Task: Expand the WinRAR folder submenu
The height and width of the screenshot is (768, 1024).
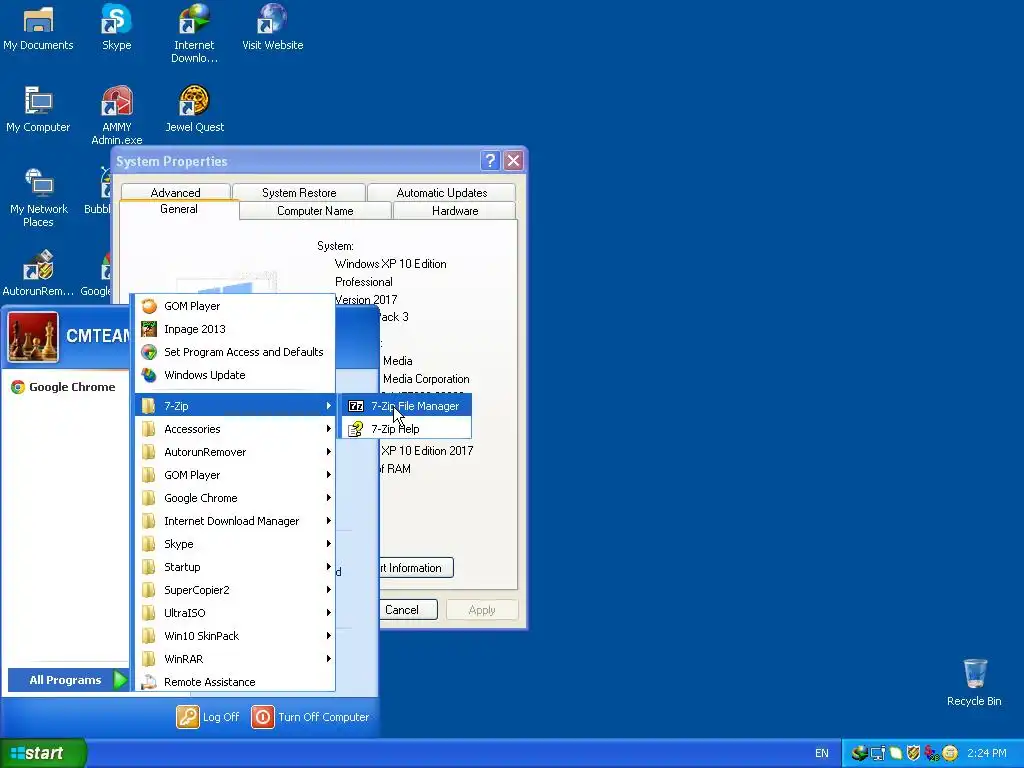Action: 235,658
